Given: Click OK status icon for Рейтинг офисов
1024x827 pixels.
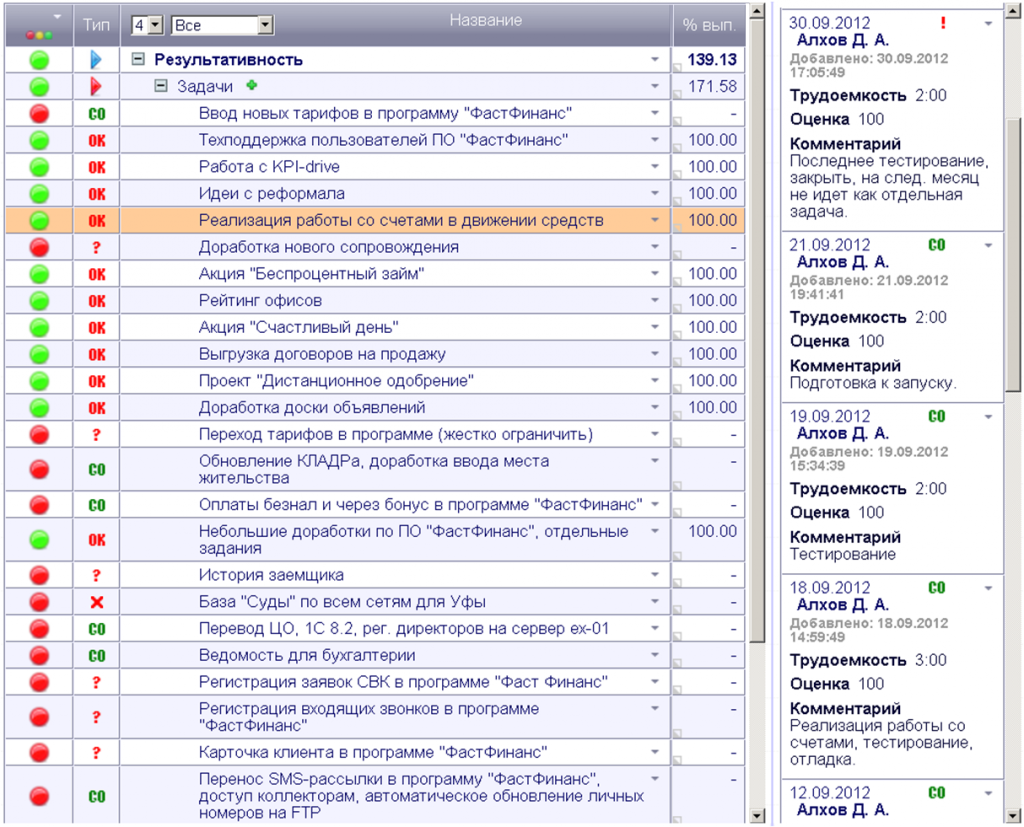Looking at the screenshot, I should (x=97, y=301).
